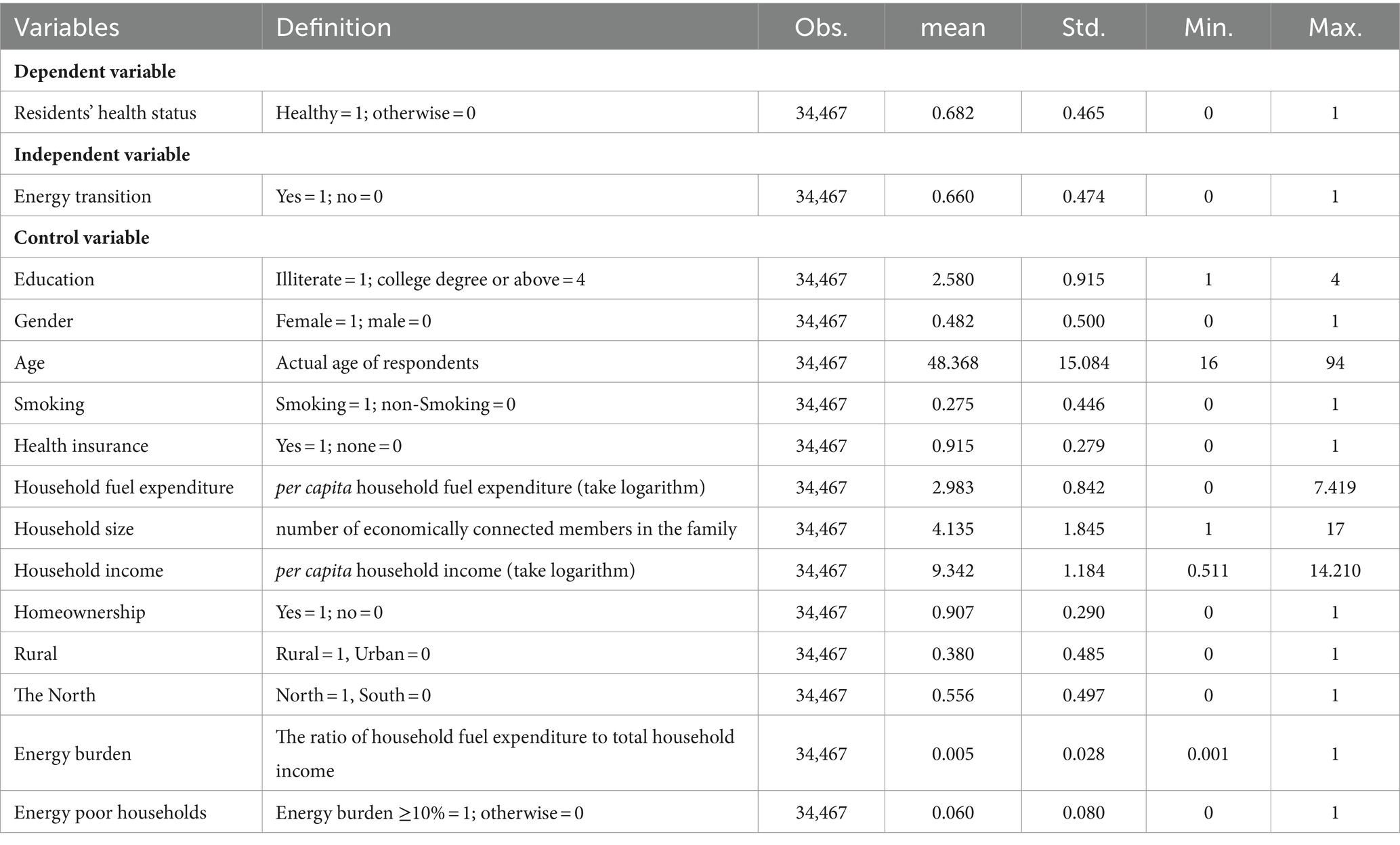Select Energy transition mean 0.660
The height and width of the screenshot is (845, 1400).
[952, 197]
